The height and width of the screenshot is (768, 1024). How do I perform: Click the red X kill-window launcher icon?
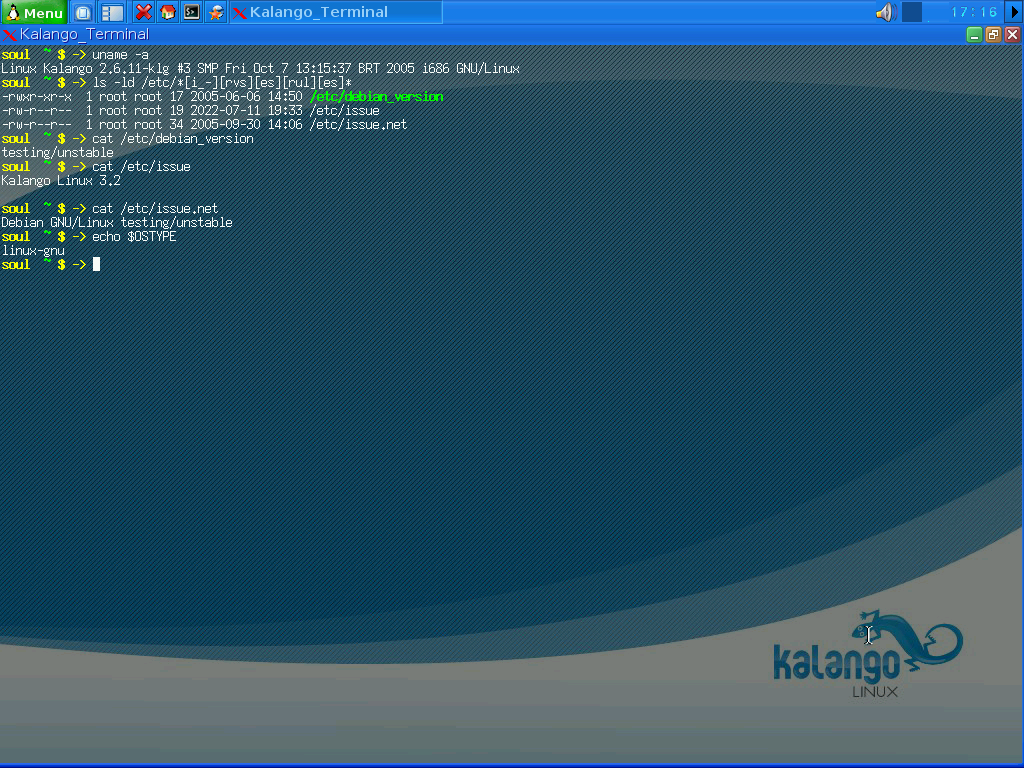point(144,12)
